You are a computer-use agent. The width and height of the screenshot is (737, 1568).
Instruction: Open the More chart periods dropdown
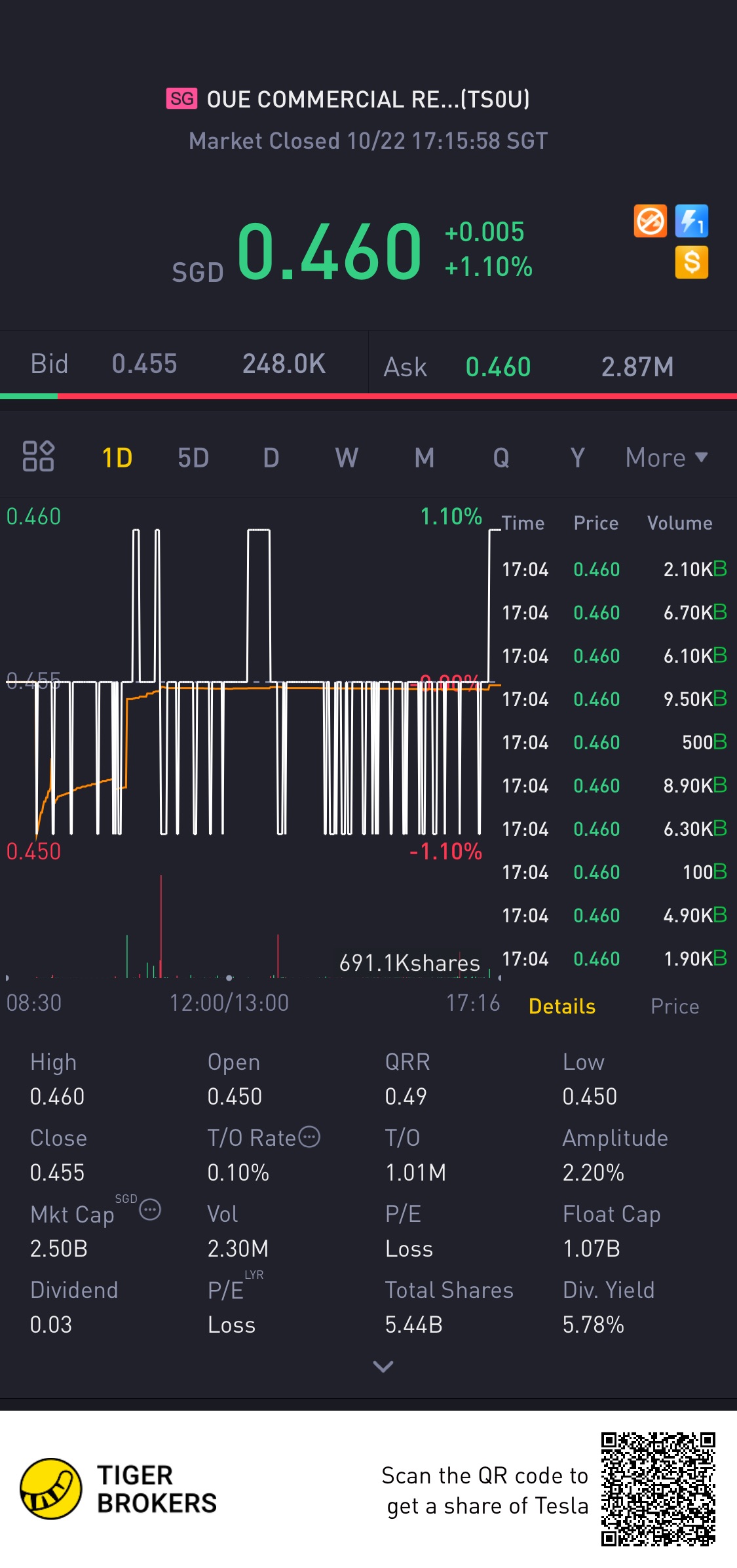click(666, 458)
